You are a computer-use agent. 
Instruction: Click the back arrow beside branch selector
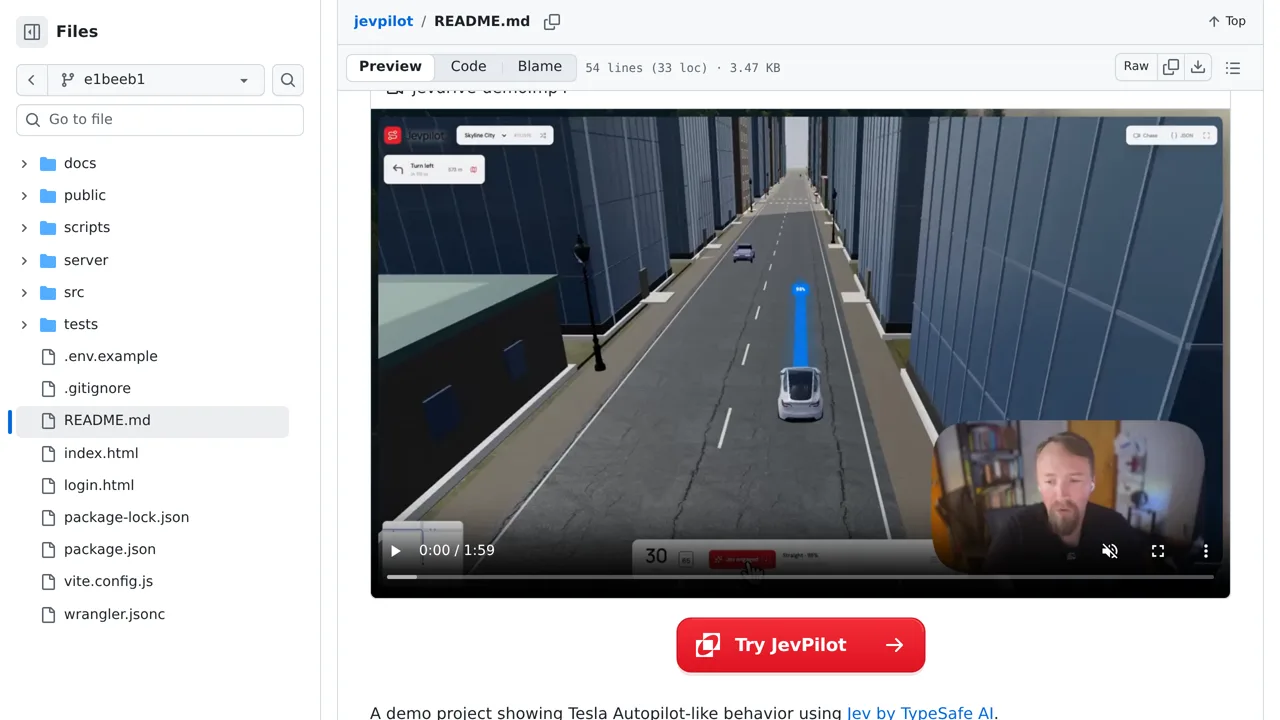31,80
